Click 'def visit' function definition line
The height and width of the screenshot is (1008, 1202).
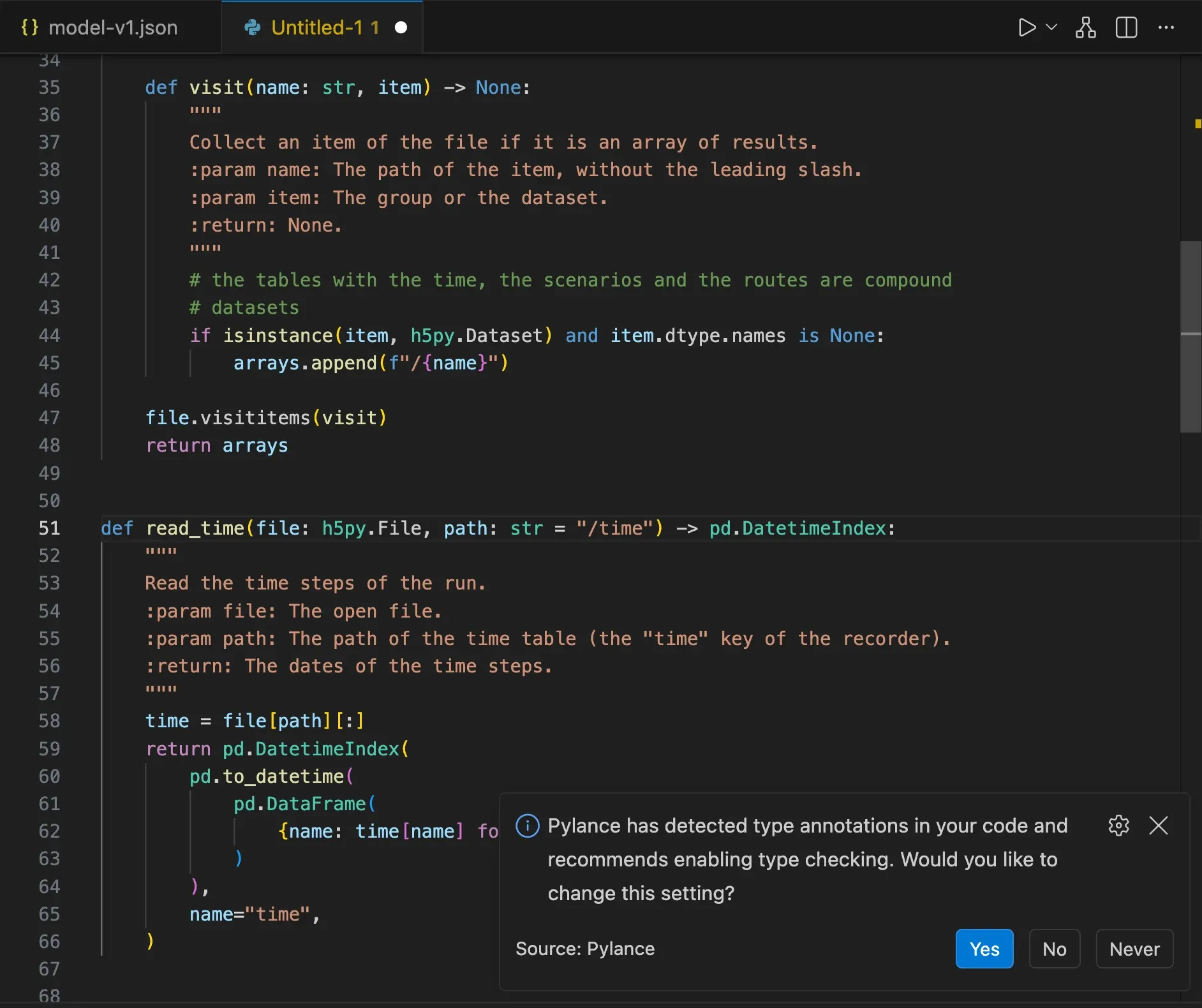338,87
